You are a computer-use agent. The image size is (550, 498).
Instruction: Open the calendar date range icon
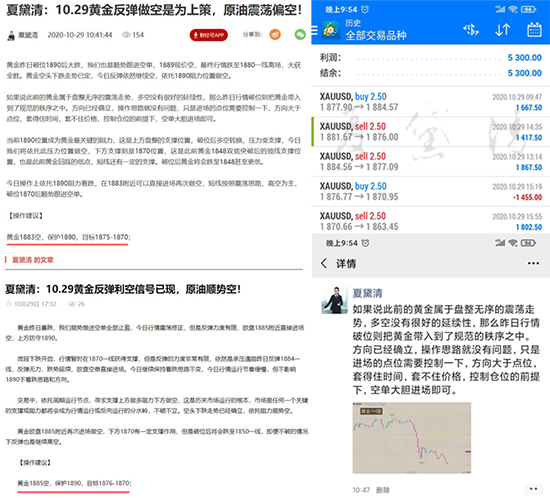pos(534,30)
